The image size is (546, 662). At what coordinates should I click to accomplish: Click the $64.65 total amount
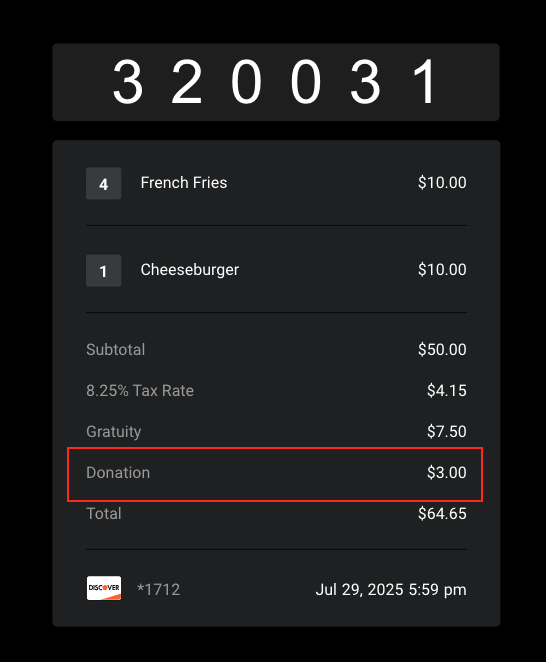[442, 514]
